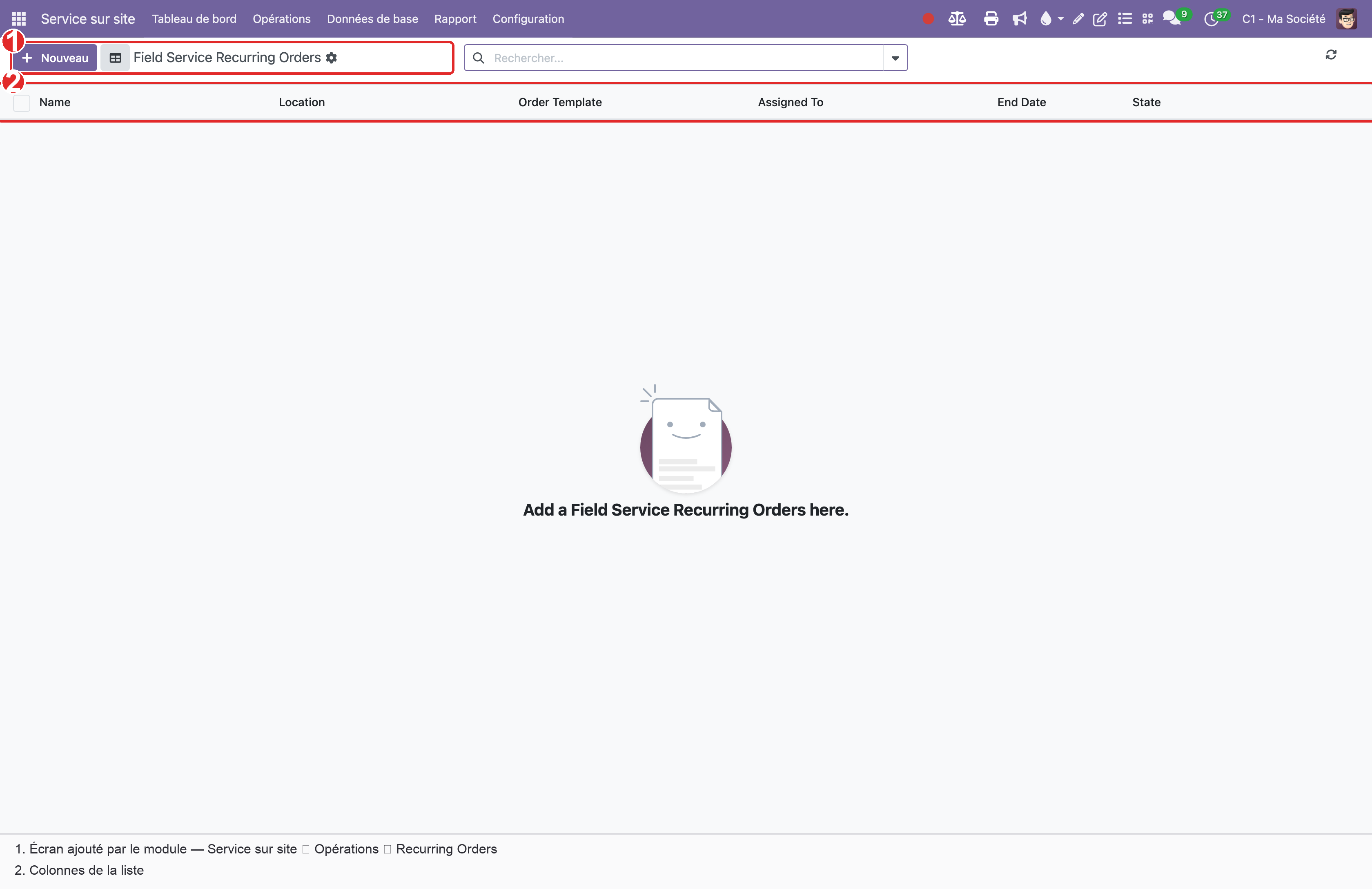Sort by Order Template column header
The width and height of the screenshot is (1372, 889).
pos(560,102)
